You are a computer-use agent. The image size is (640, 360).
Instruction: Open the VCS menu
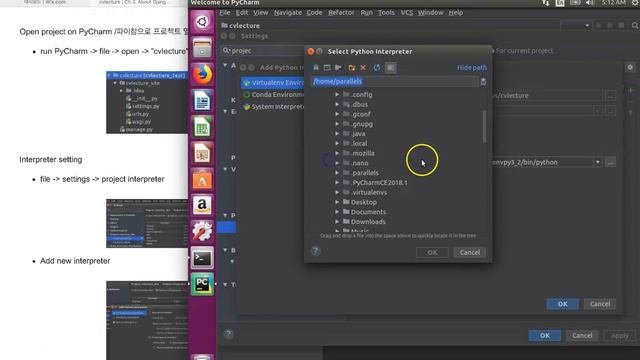(x=407, y=13)
